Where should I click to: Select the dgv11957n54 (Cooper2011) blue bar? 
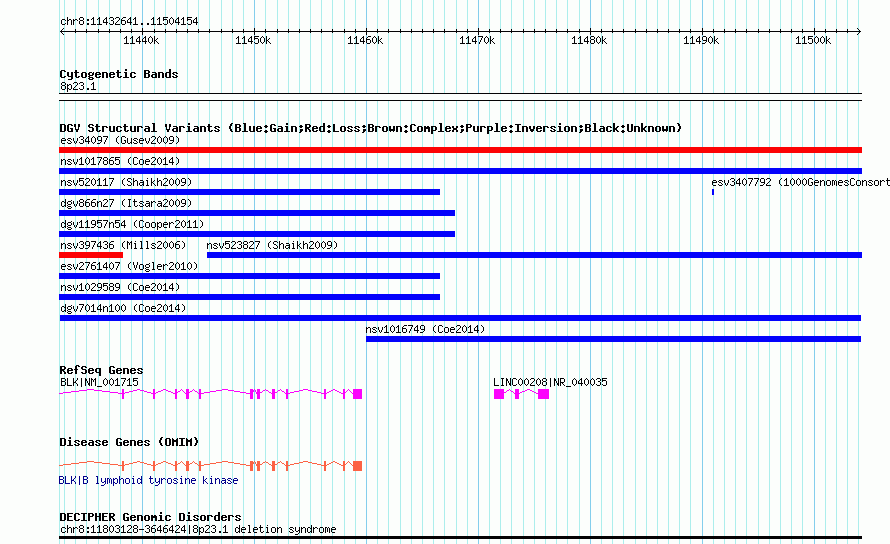[257, 234]
